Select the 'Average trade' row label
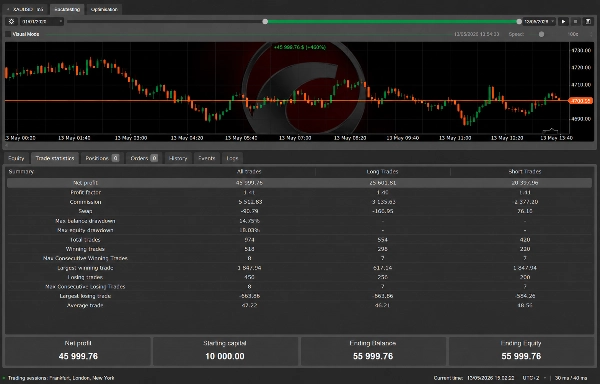The height and width of the screenshot is (384, 600). (x=85, y=306)
